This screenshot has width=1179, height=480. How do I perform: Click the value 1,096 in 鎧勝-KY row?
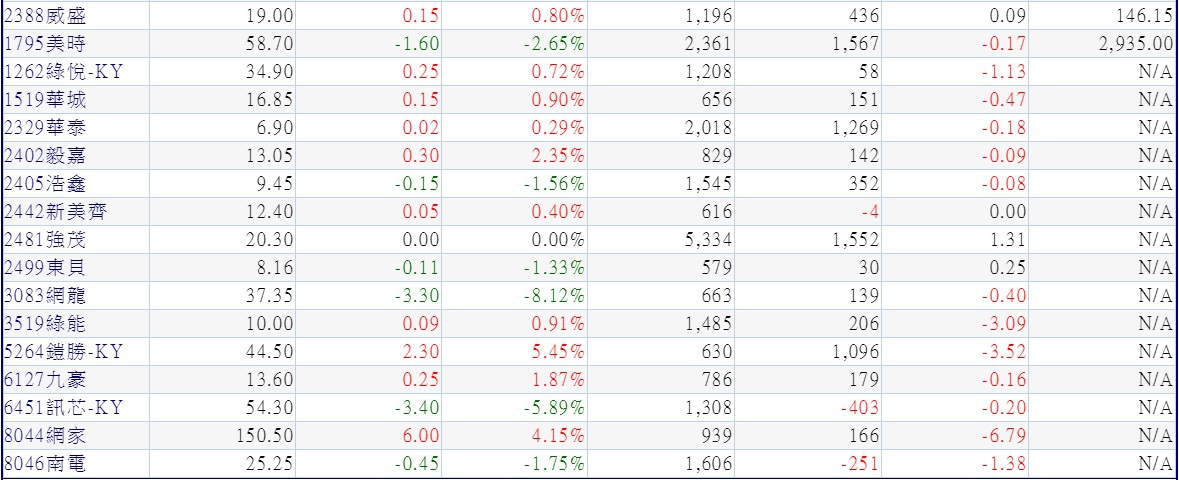[855, 352]
